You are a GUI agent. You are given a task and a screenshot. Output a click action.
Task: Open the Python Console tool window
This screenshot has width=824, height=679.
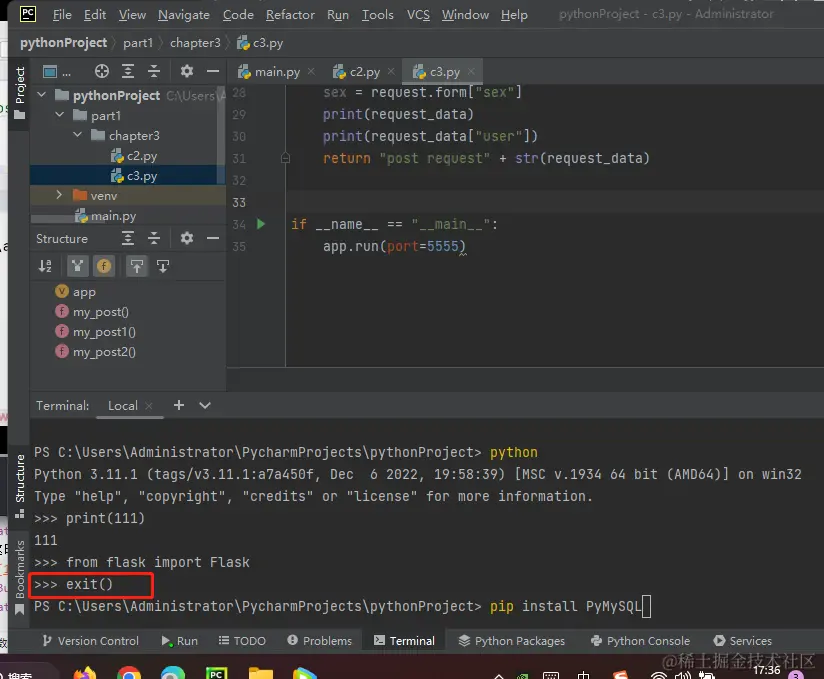640,641
